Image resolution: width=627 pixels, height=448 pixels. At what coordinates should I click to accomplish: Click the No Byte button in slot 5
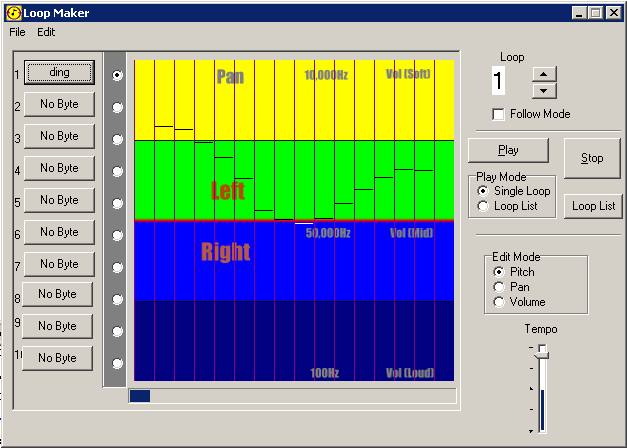pos(59,200)
